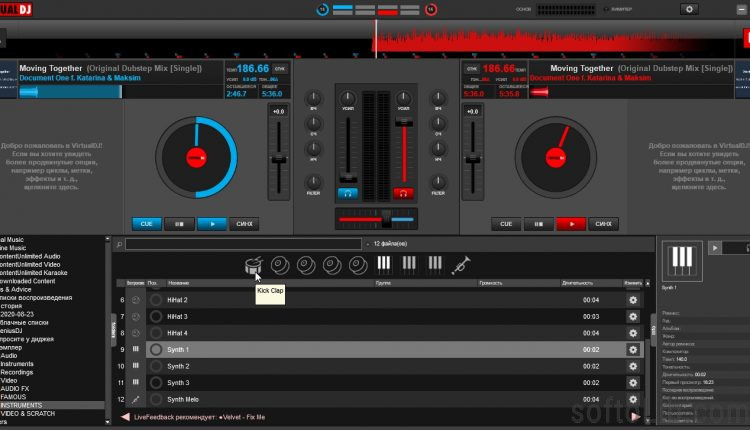The image size is (750, 430).
Task: Open the settings gear for HiHat 2
Action: tap(633, 300)
